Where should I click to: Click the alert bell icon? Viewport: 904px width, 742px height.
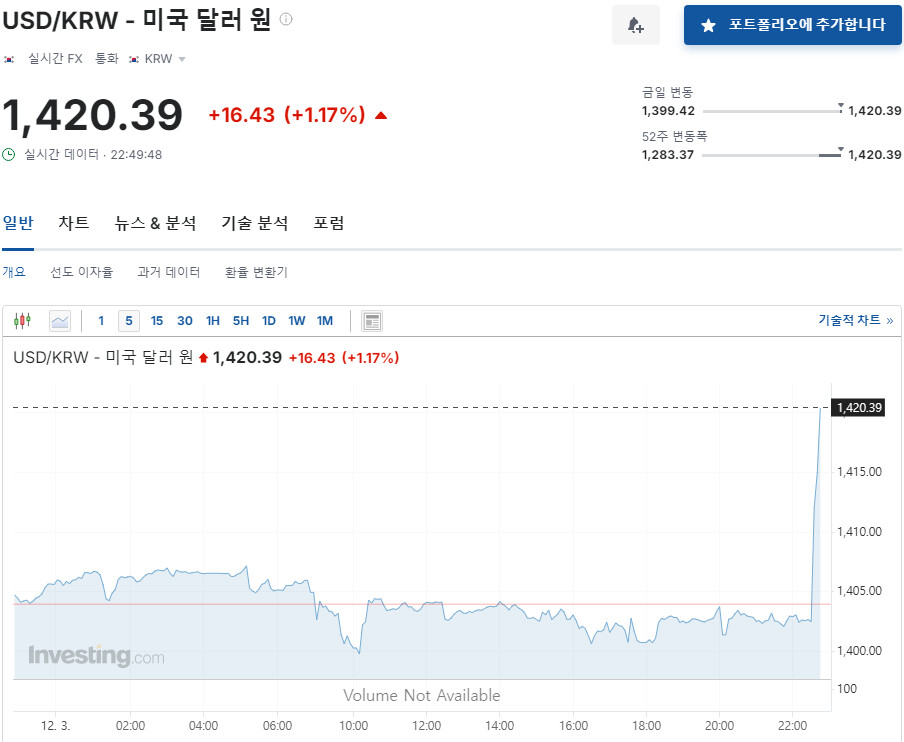(635, 25)
